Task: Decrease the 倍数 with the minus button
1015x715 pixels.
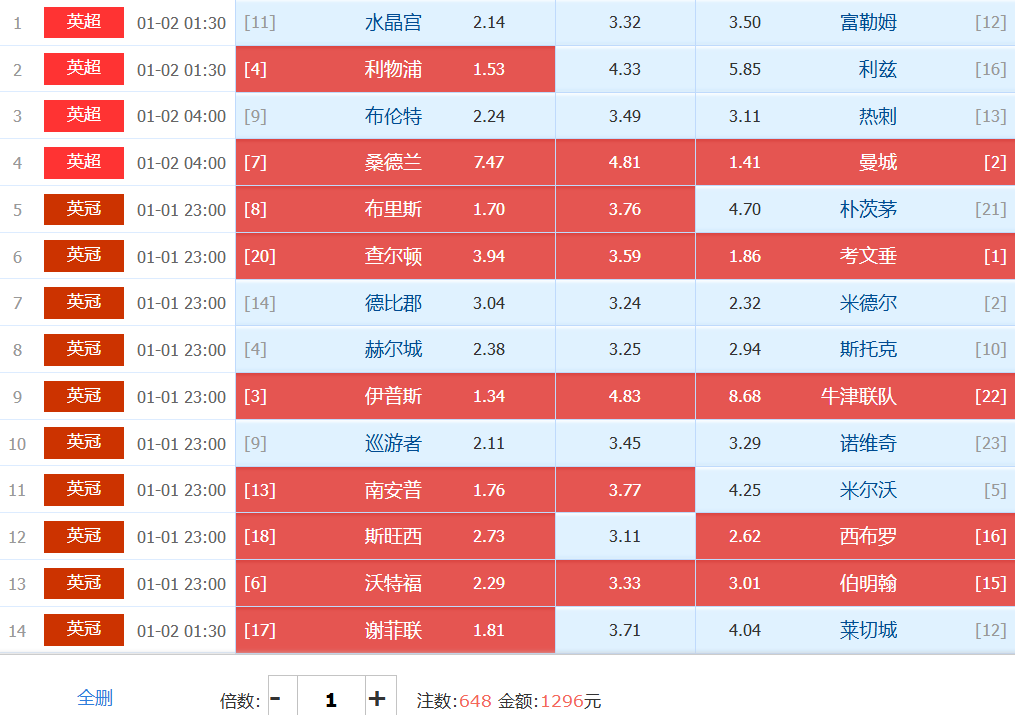Action: [x=276, y=699]
